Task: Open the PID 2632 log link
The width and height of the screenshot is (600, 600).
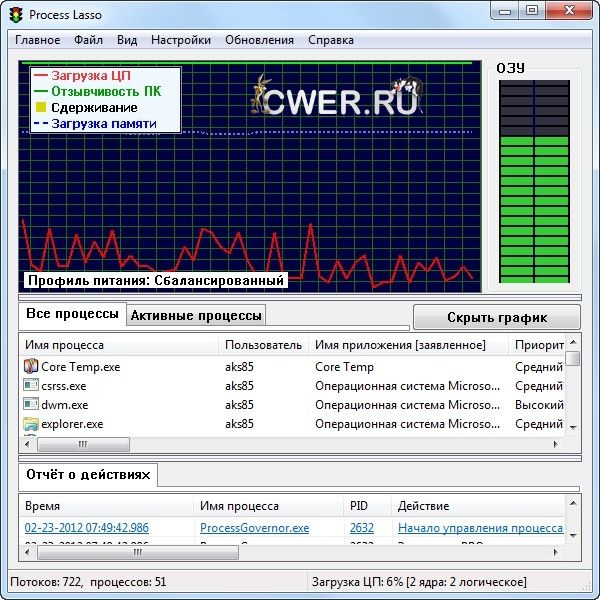Action: (362, 528)
